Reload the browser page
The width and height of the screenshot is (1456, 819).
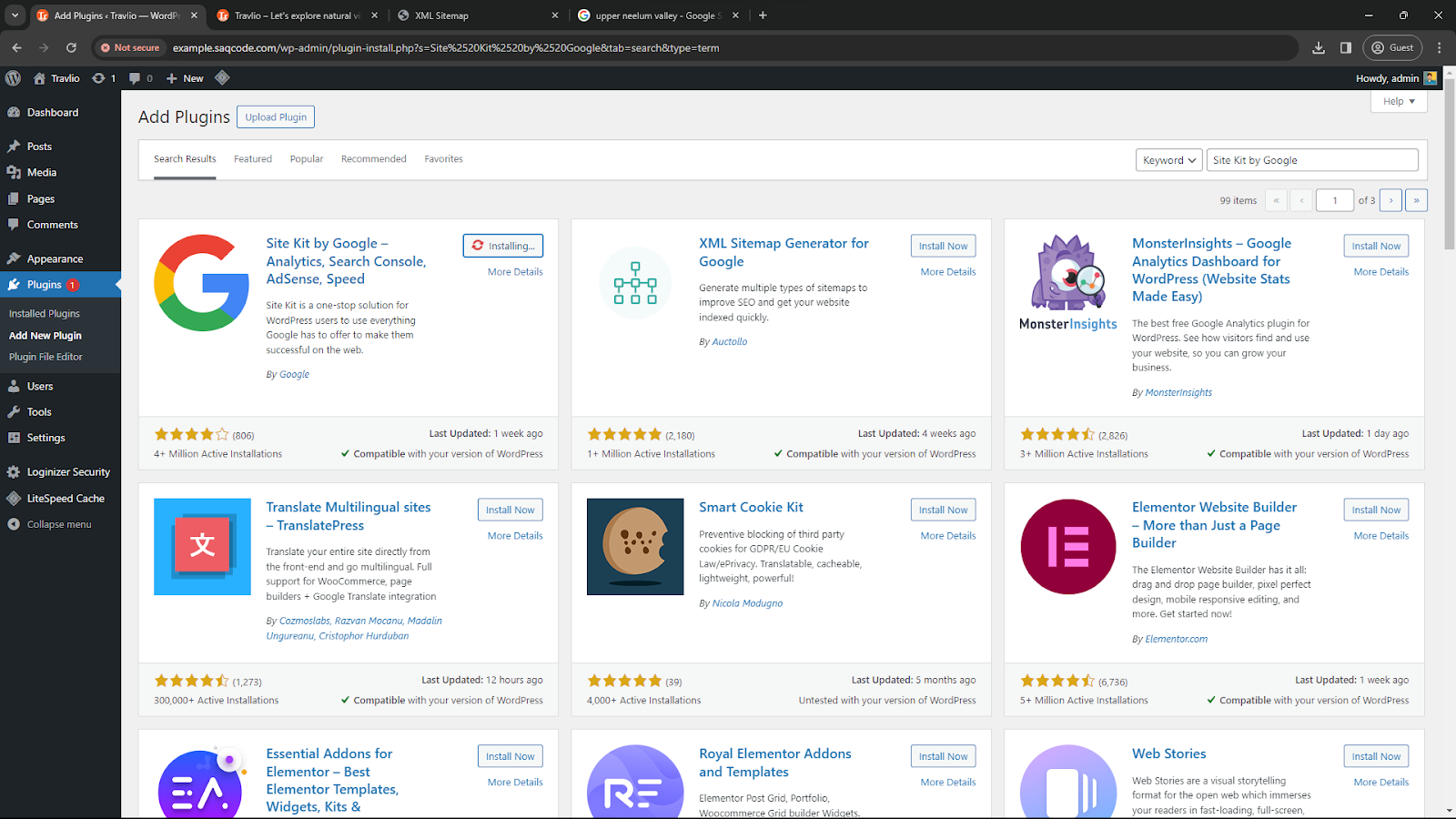coord(71,47)
